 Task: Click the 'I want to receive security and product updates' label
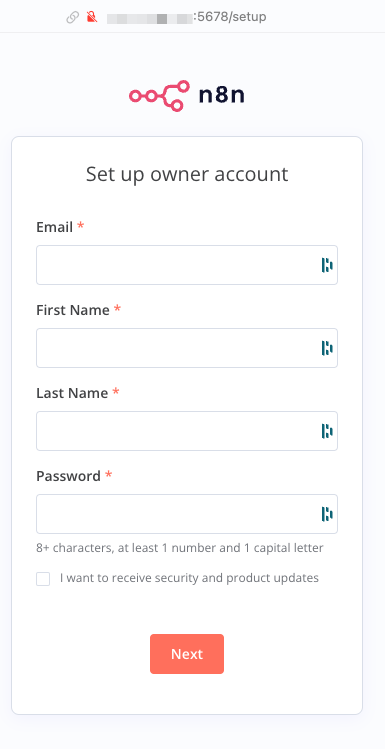(x=189, y=578)
